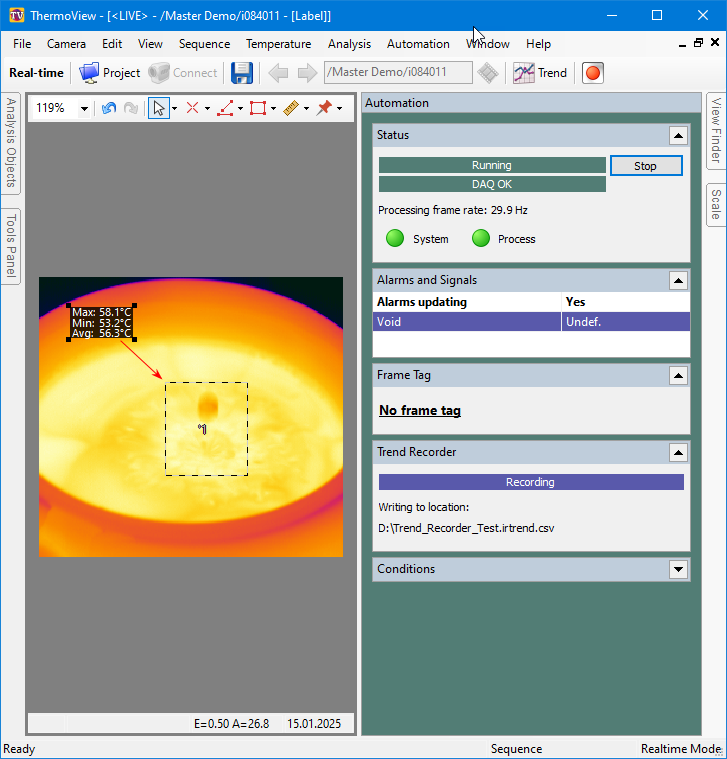Image resolution: width=727 pixels, height=759 pixels.
Task: Click the image path input field
Action: tap(398, 72)
